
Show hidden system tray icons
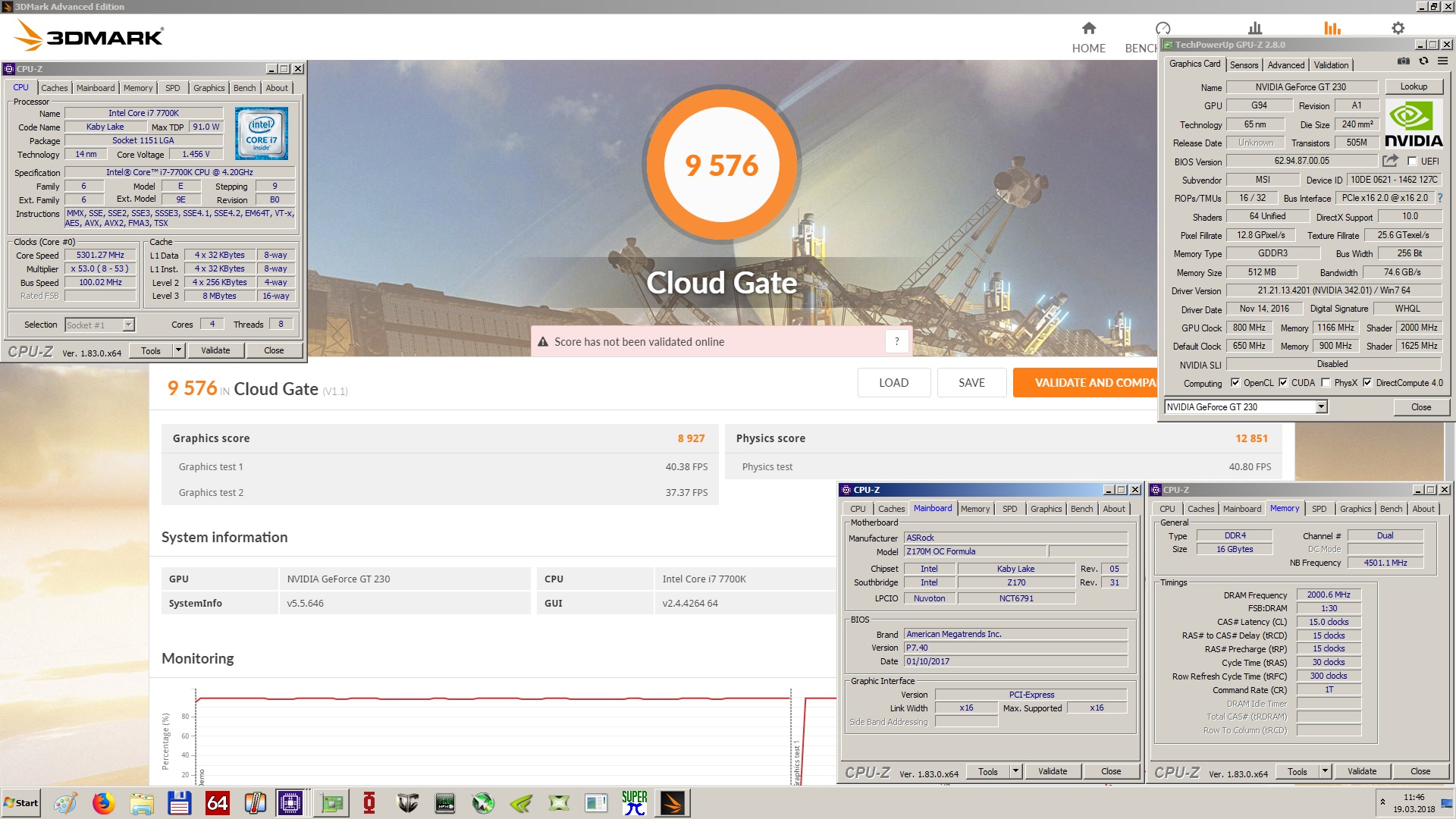coord(1382,802)
